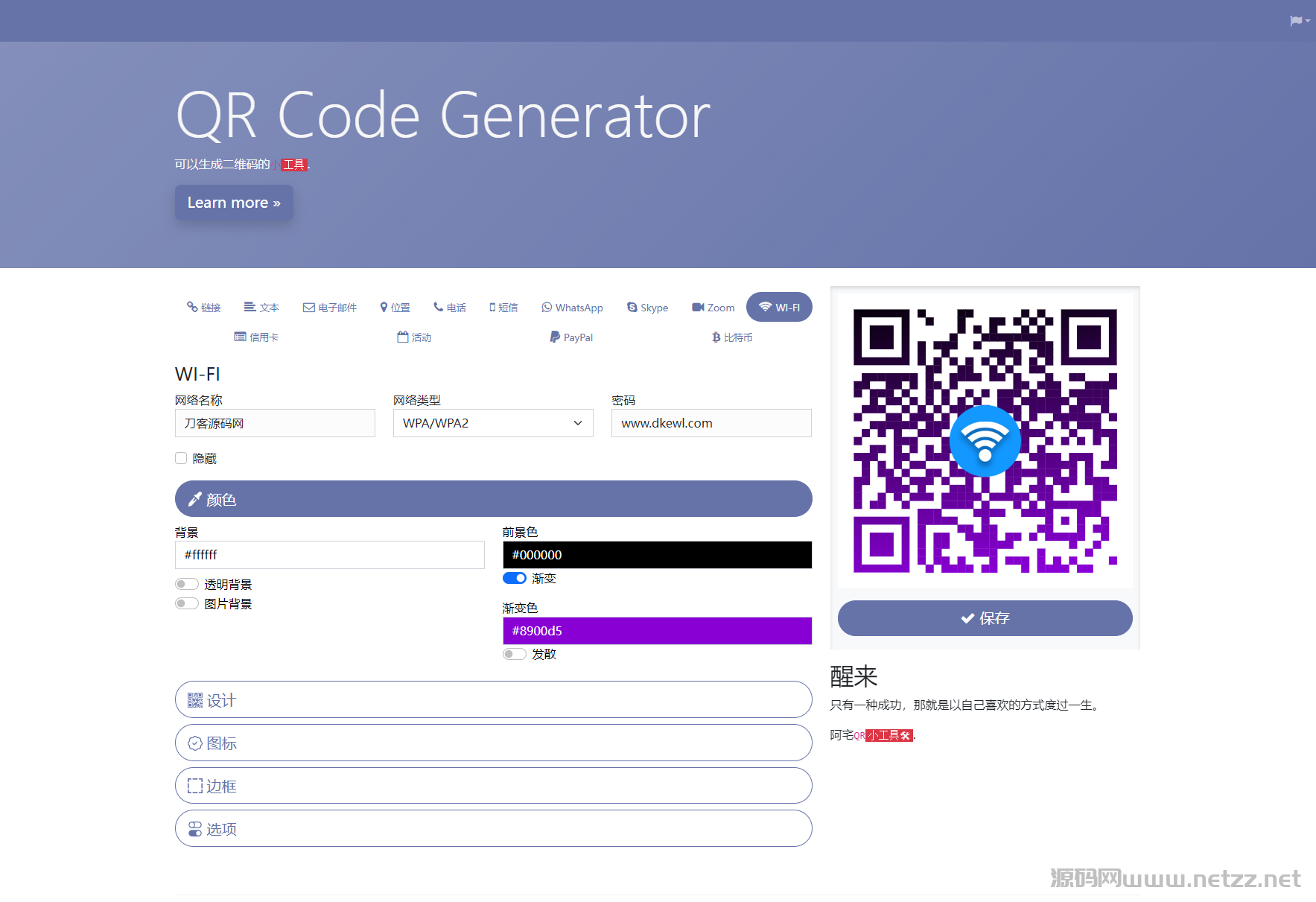Screen dimensions: 1316x902
Task: Click the generated QR code image
Action: 985,441
